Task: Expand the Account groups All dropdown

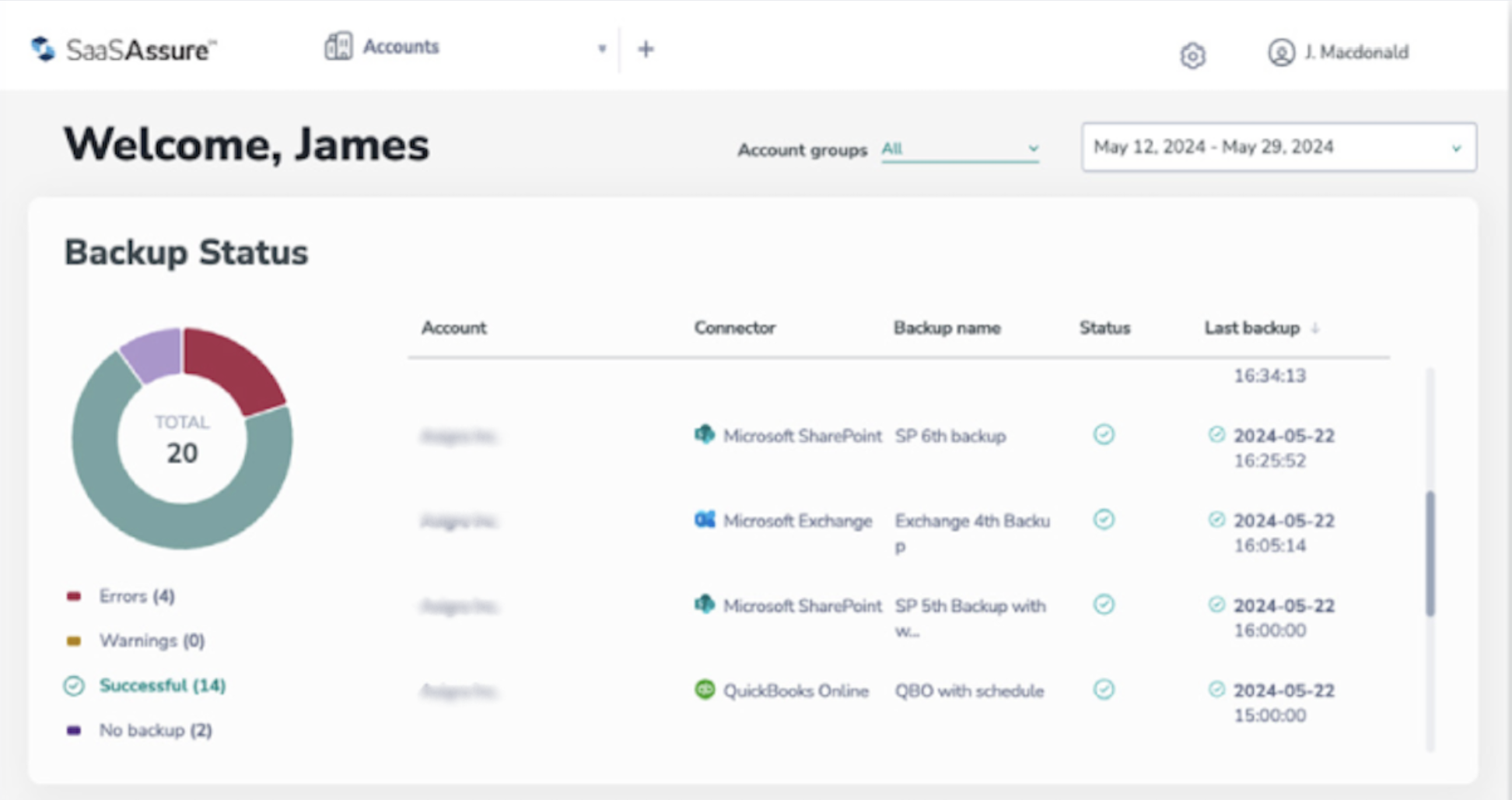Action: (x=960, y=149)
